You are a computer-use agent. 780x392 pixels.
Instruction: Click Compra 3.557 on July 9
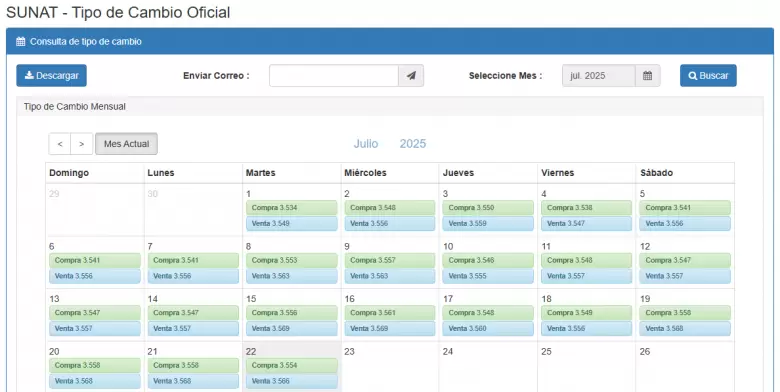point(390,260)
